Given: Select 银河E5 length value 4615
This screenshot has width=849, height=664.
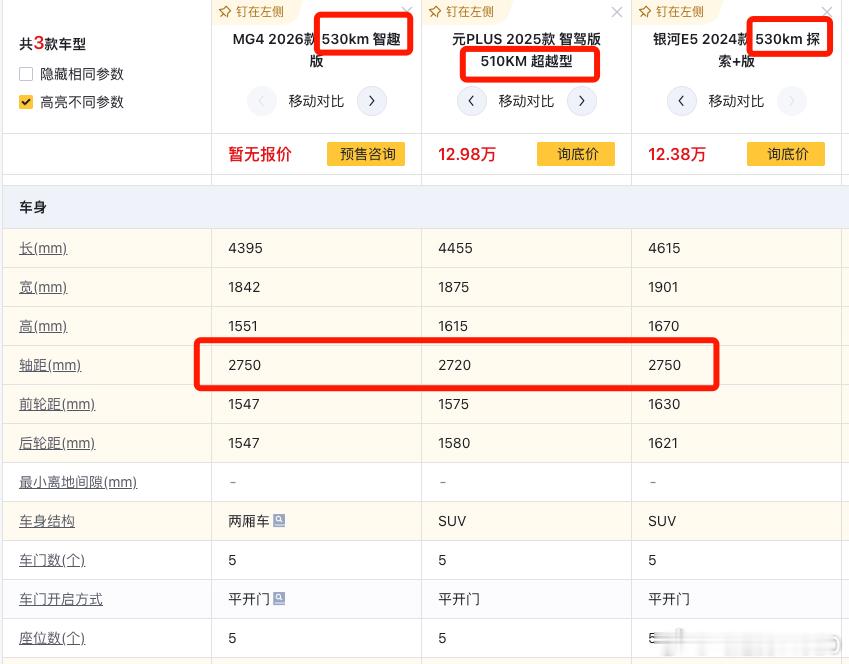Looking at the screenshot, I should tap(664, 249).
